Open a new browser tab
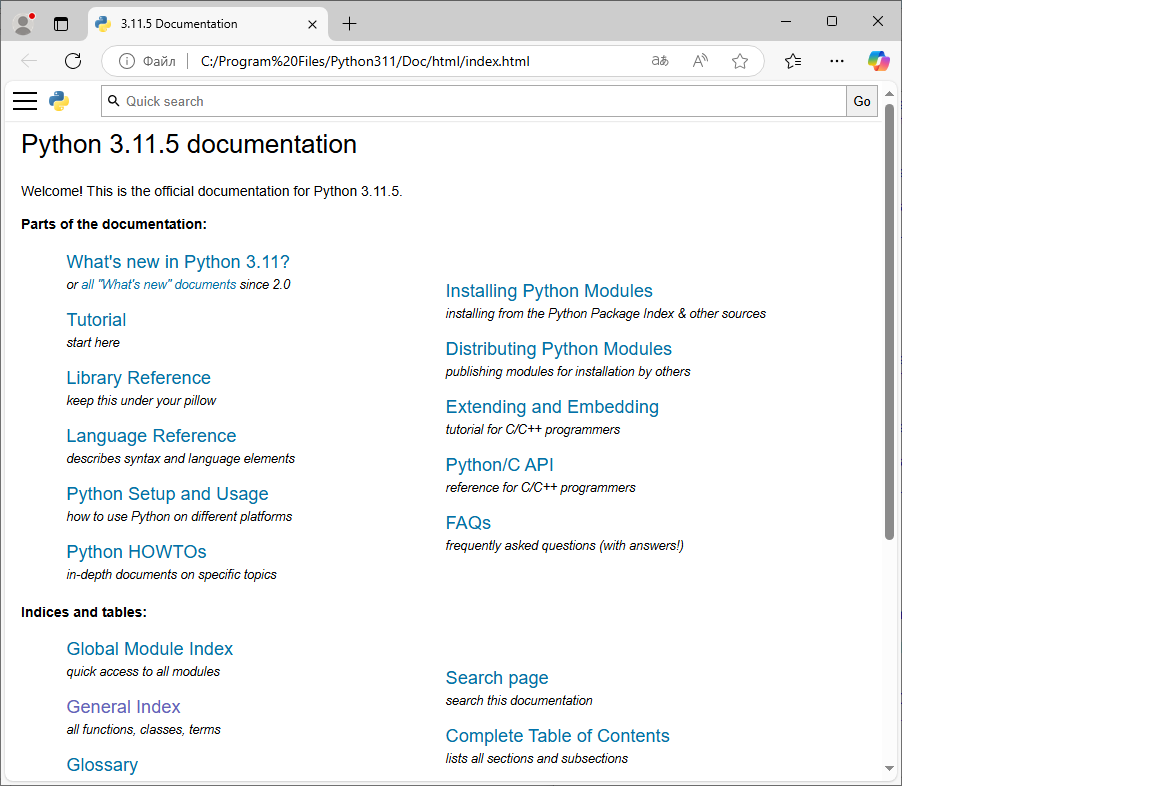 tap(350, 24)
